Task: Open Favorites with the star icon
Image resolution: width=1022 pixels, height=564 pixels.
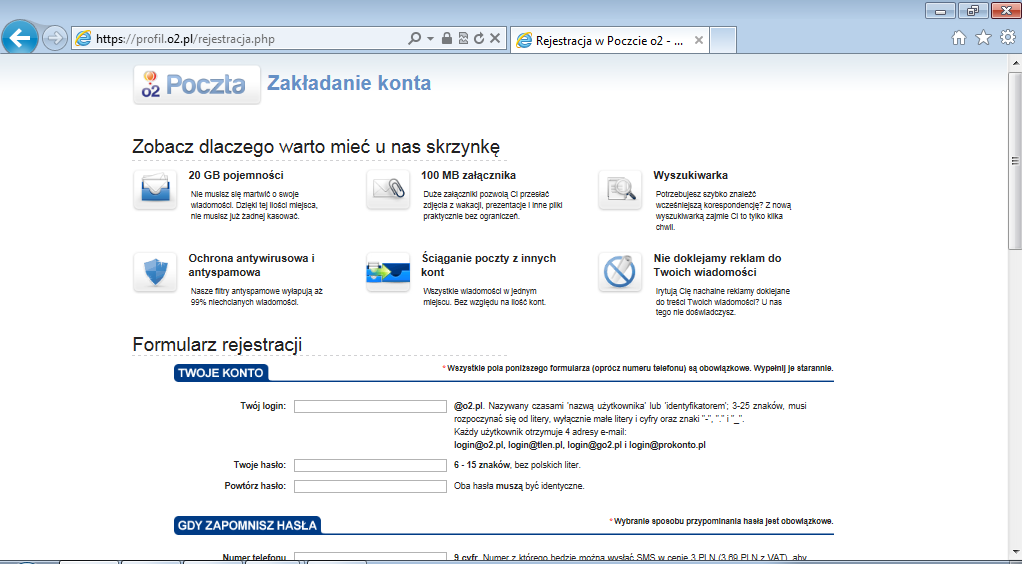Action: (x=983, y=38)
